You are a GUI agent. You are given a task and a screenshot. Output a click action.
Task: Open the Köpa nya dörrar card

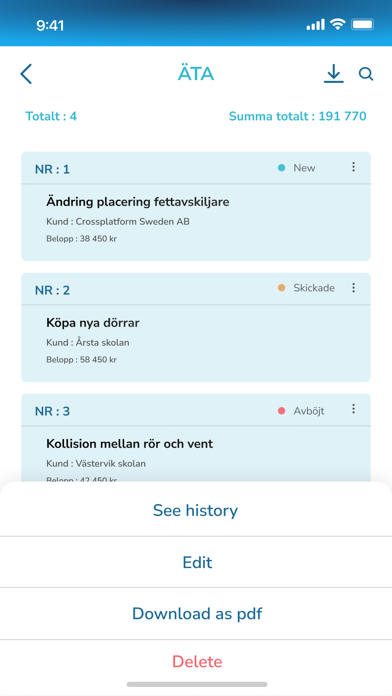(196, 327)
